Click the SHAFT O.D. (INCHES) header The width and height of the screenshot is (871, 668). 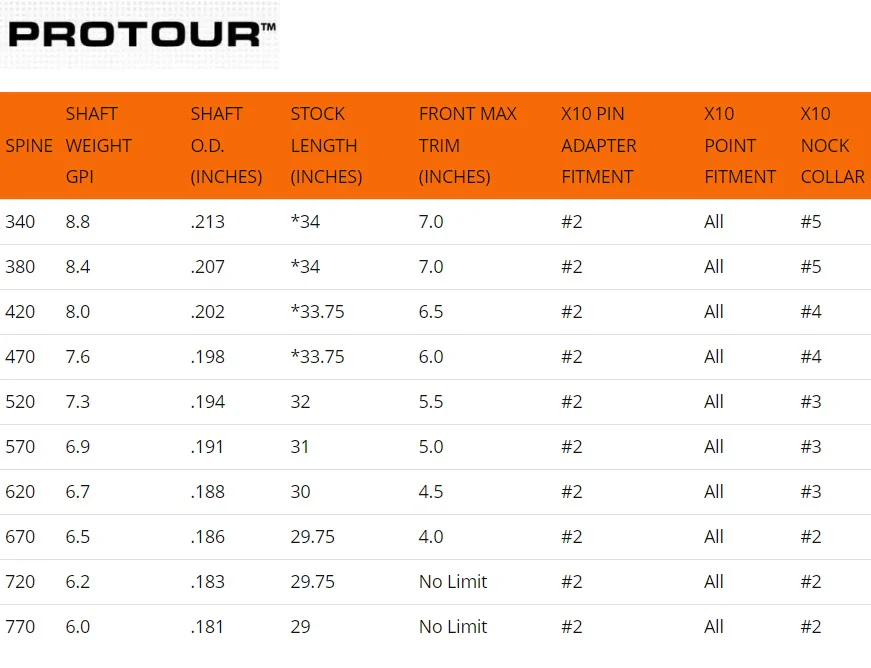pyautogui.click(x=226, y=145)
